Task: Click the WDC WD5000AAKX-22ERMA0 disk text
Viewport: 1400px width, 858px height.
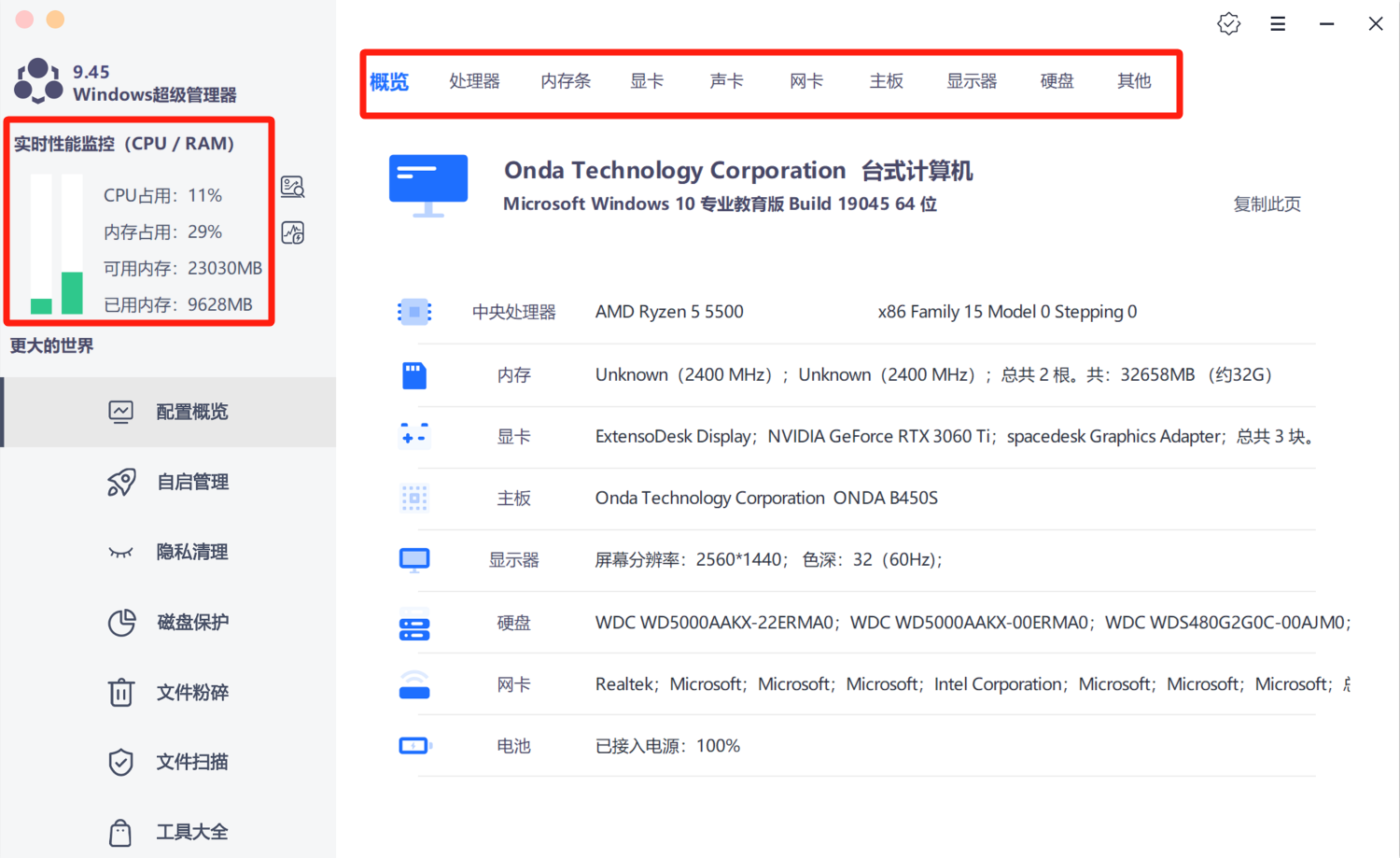Action: (714, 623)
